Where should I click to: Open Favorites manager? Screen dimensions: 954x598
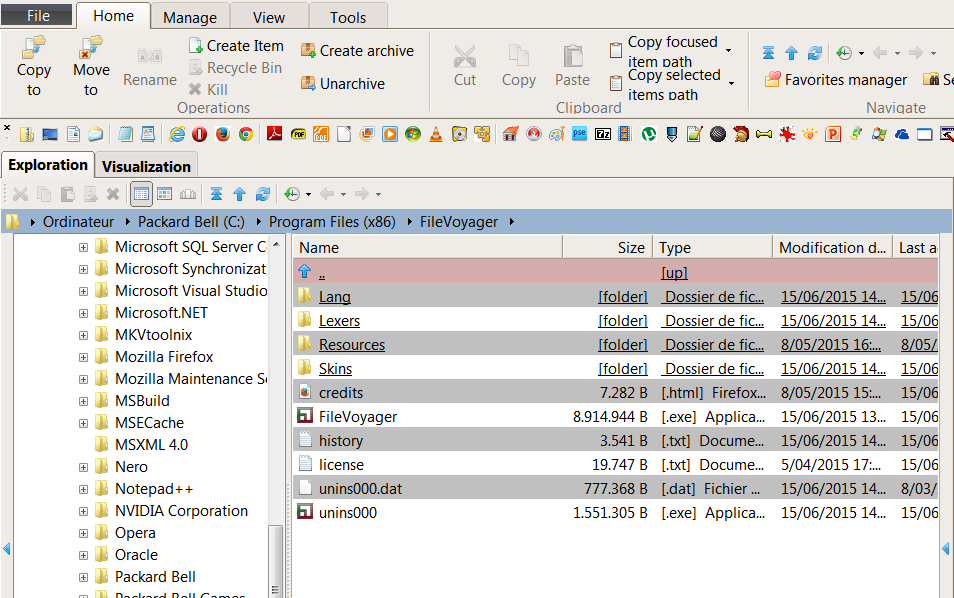pos(835,80)
